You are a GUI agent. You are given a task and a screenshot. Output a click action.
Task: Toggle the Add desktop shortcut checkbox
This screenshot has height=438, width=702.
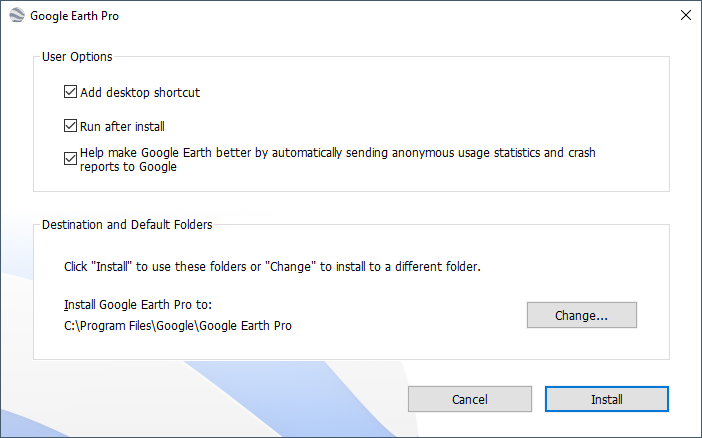click(70, 93)
